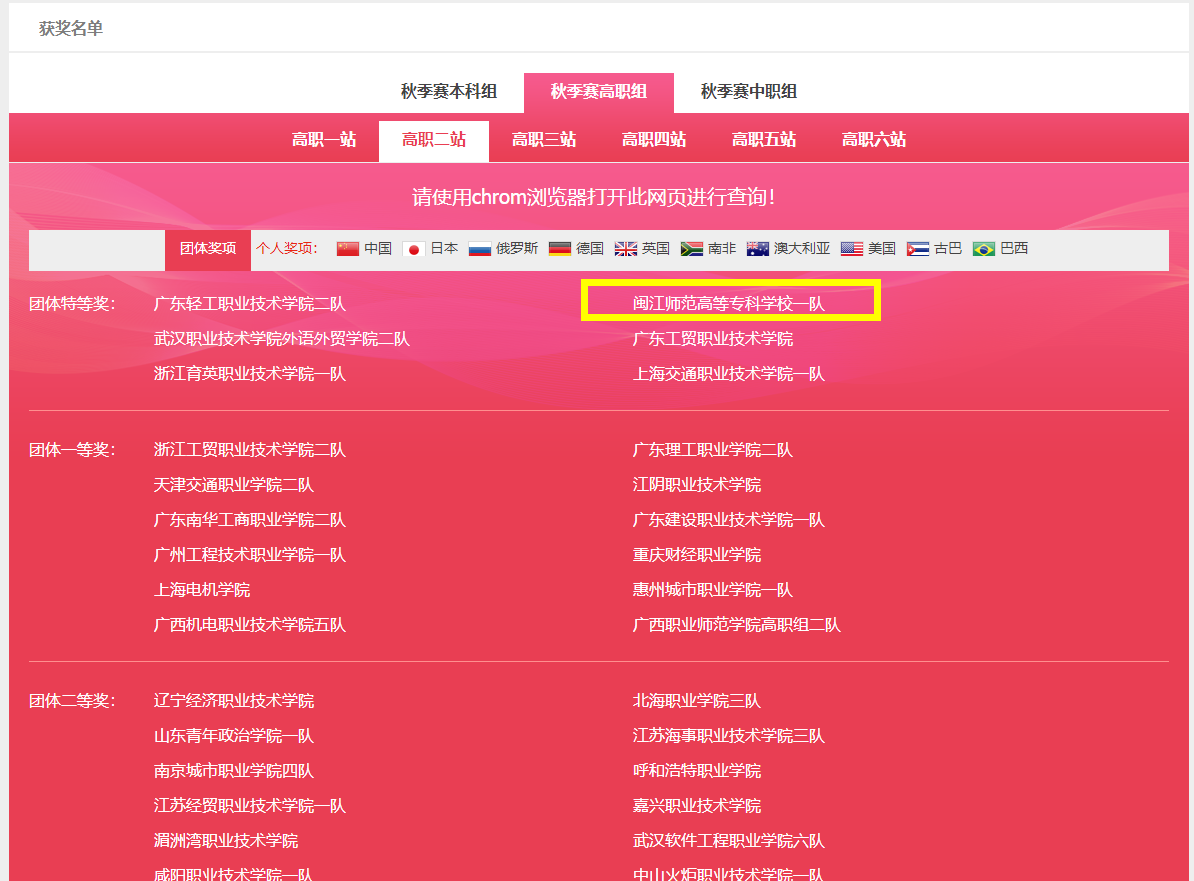Go to the 高职三站 tab
Screen dimensions: 1194x881
pyautogui.click(x=544, y=140)
